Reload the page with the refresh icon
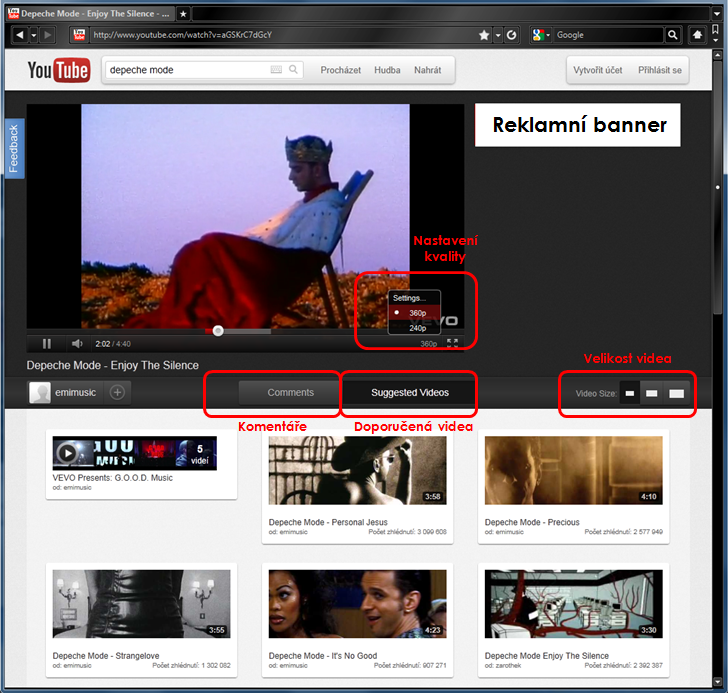The image size is (728, 693). point(511,35)
